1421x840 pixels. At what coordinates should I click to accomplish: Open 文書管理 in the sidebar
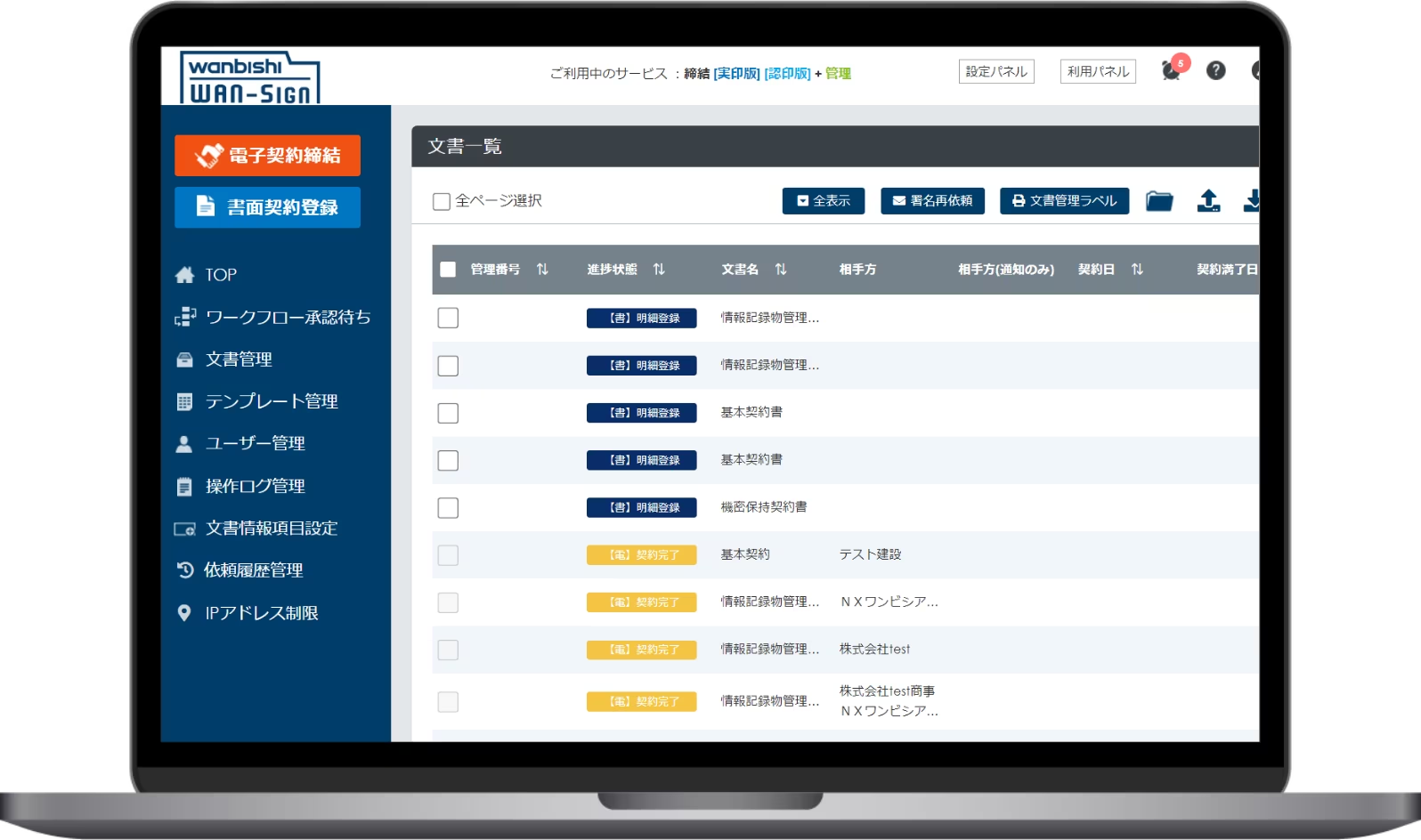239,359
